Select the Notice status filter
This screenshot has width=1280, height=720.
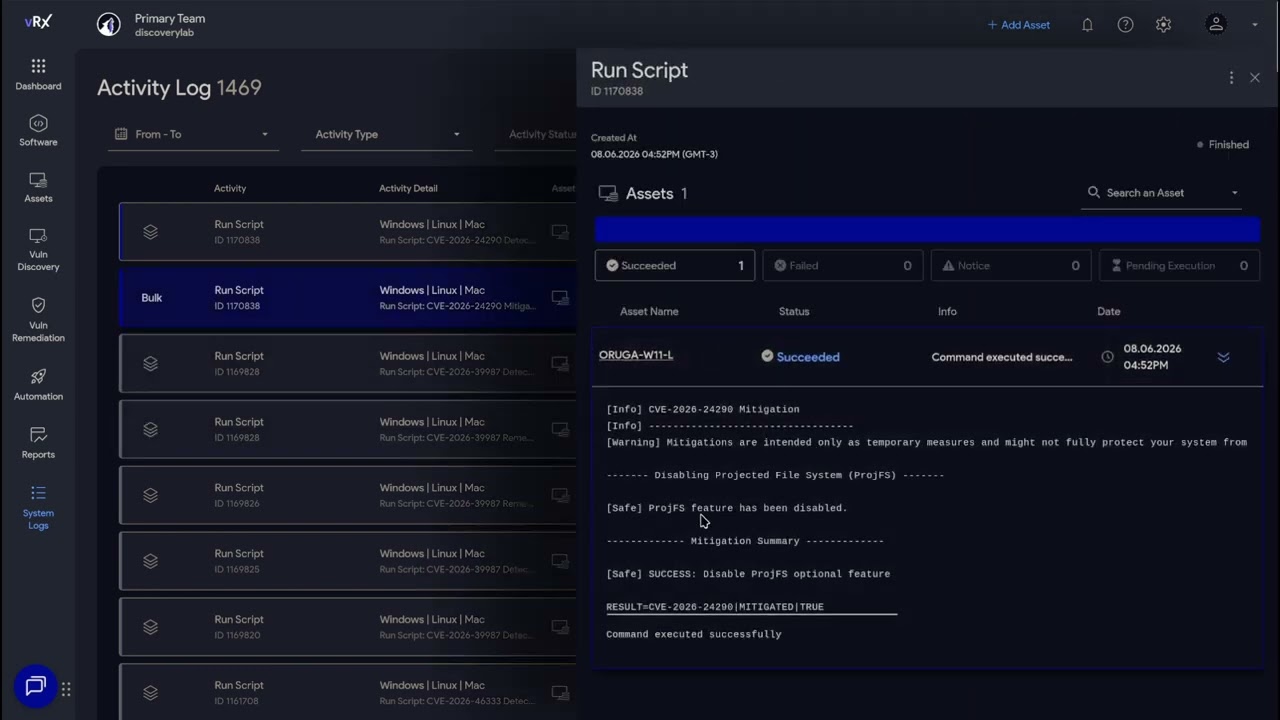(x=1011, y=265)
